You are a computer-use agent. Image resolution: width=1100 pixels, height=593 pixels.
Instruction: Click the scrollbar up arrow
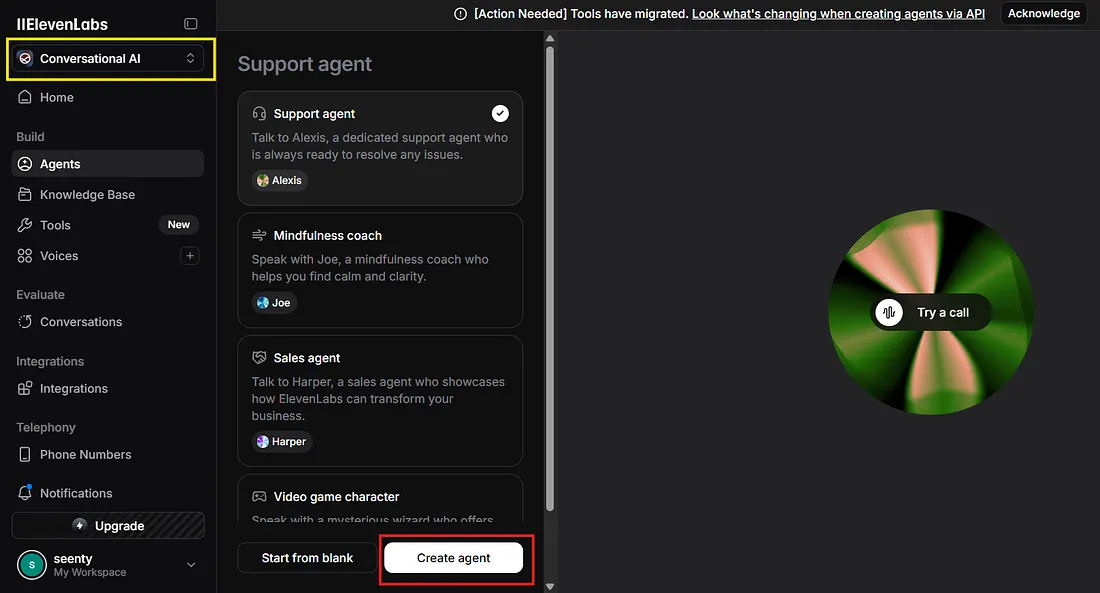pyautogui.click(x=550, y=38)
